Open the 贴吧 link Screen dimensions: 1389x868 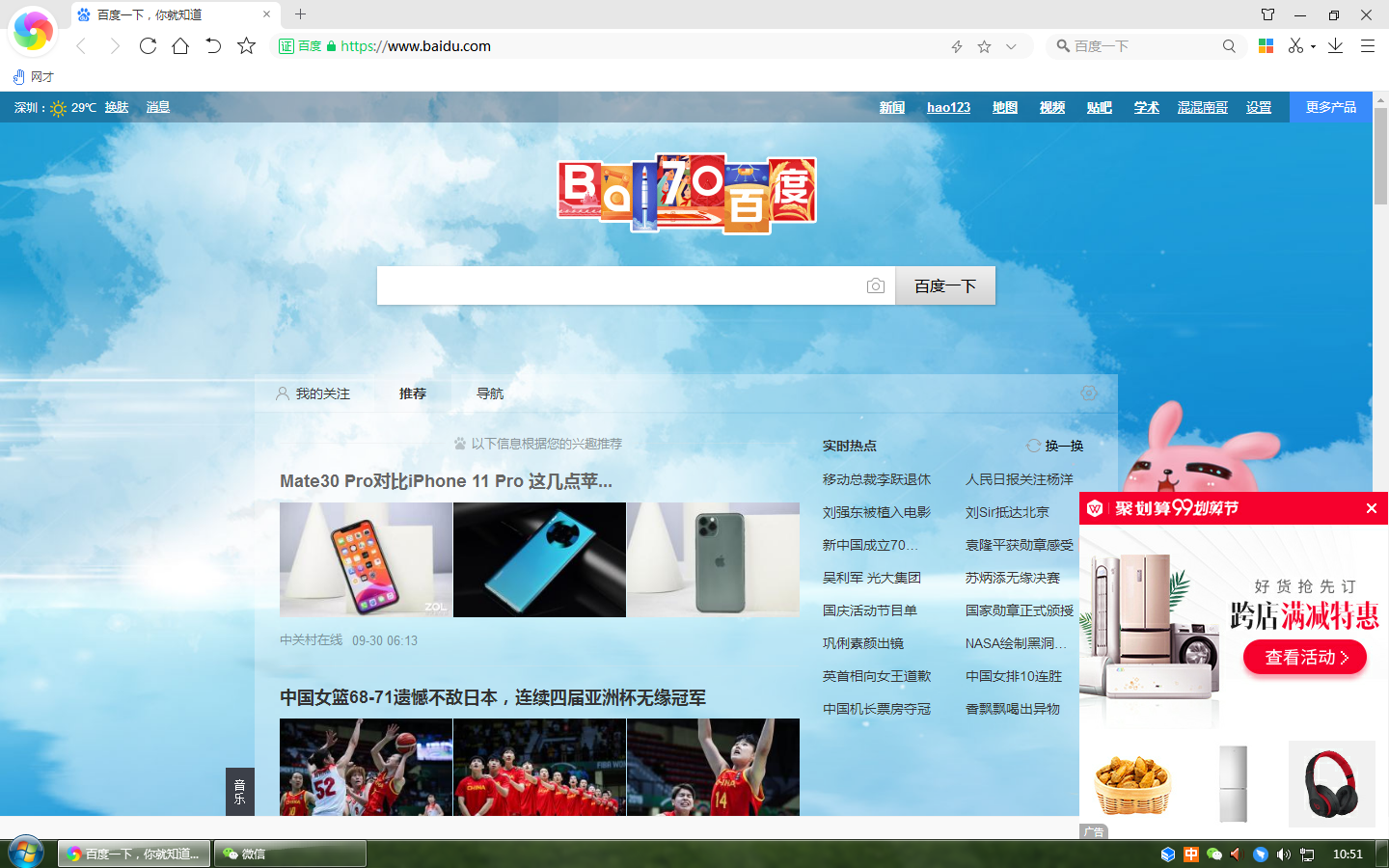[1100, 107]
